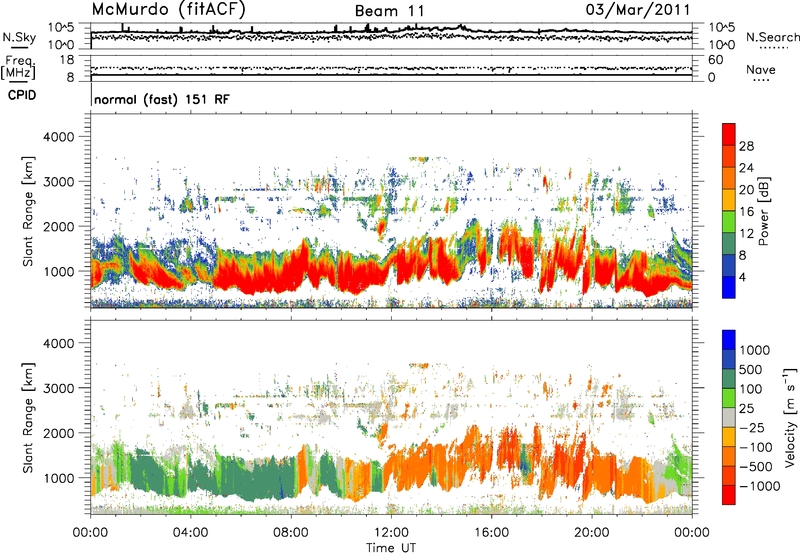Click the left 10^5 noise axis tick
The width and height of the screenshot is (800, 554).
coord(61,27)
